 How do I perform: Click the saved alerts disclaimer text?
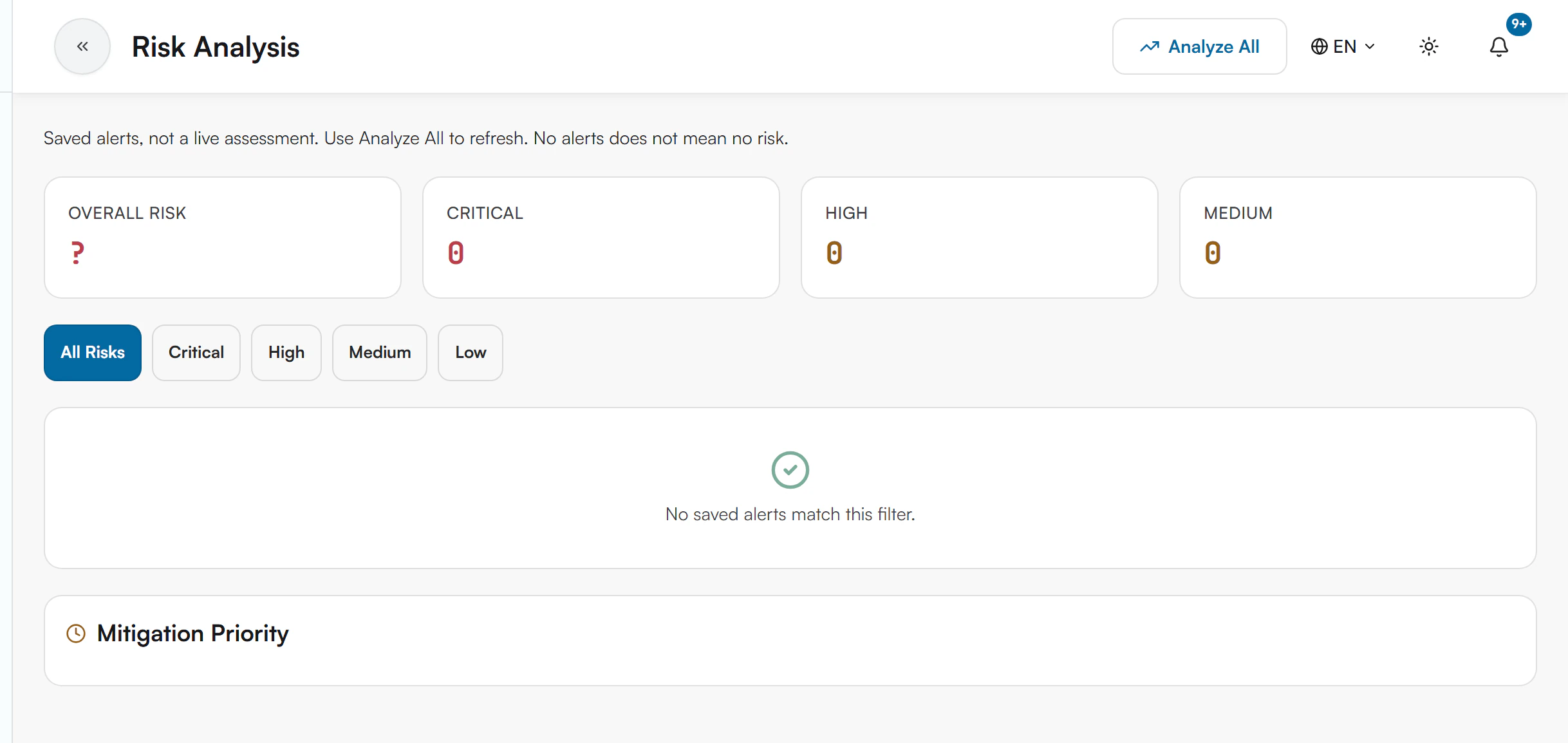[x=416, y=138]
